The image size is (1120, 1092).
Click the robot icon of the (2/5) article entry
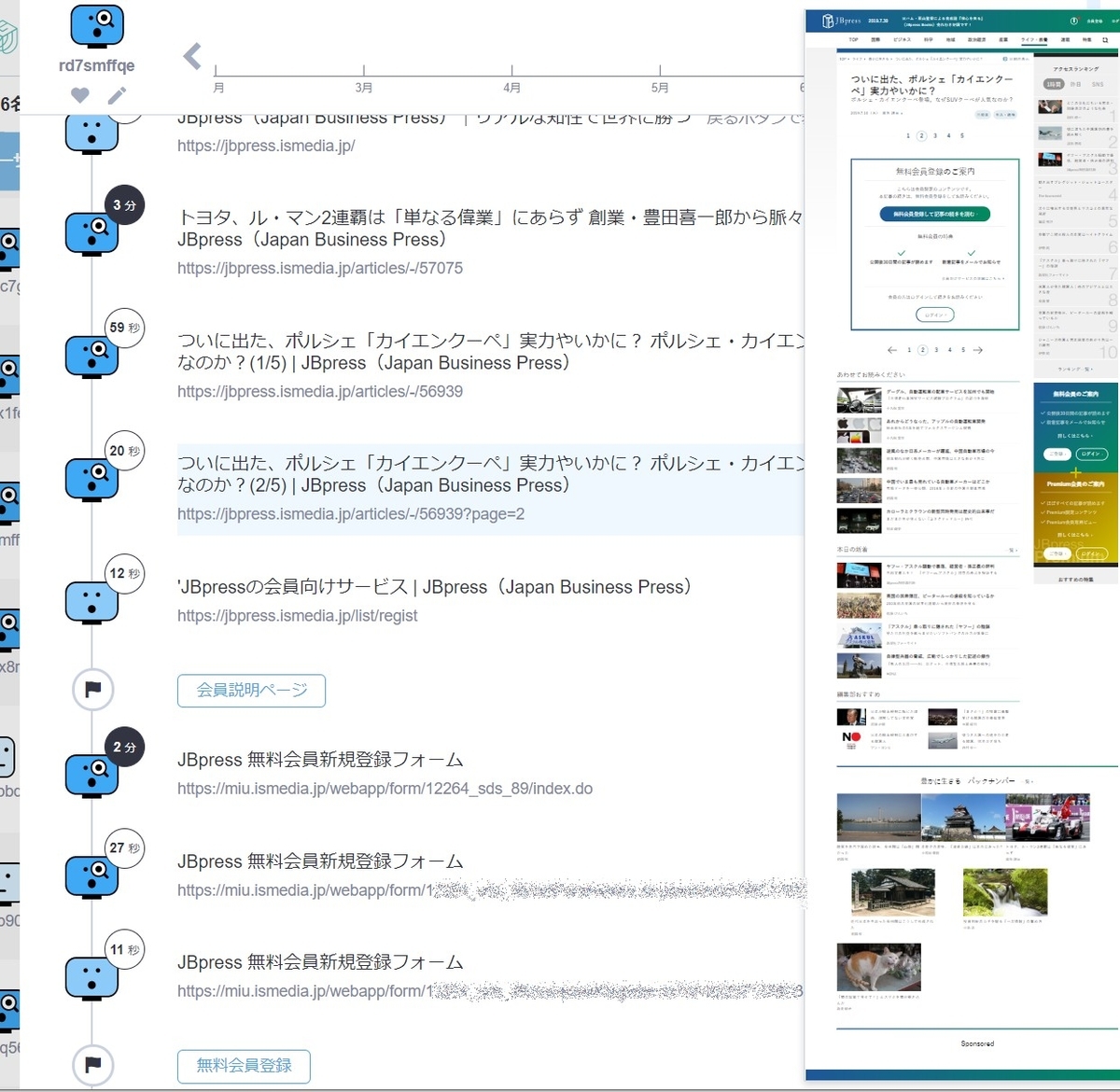click(x=91, y=479)
